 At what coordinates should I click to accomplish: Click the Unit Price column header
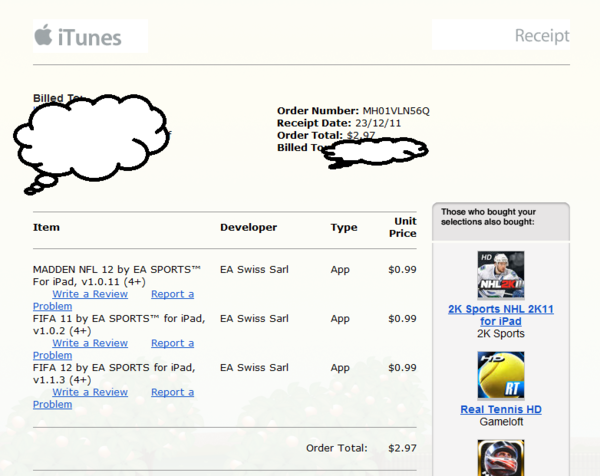[x=402, y=227]
